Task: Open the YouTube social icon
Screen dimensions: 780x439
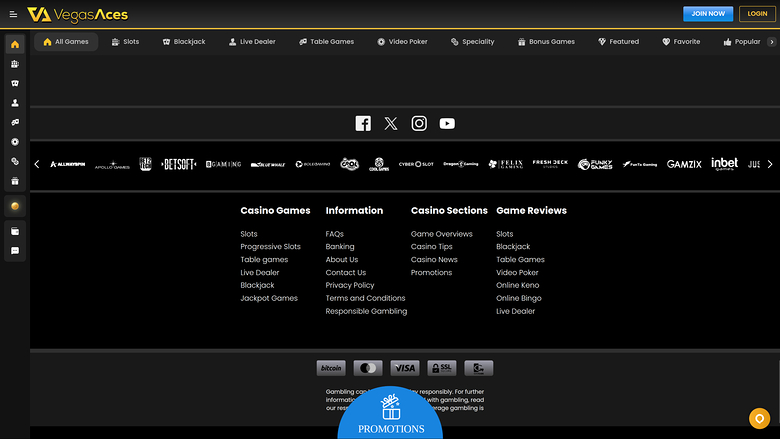Action: click(x=447, y=123)
